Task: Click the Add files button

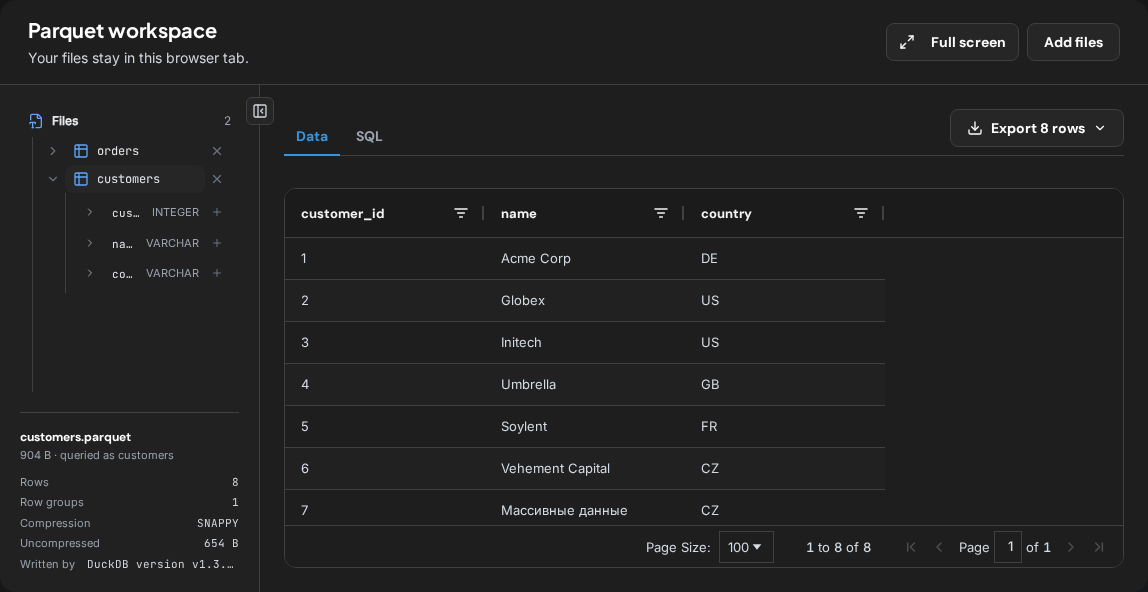Action: click(1073, 42)
